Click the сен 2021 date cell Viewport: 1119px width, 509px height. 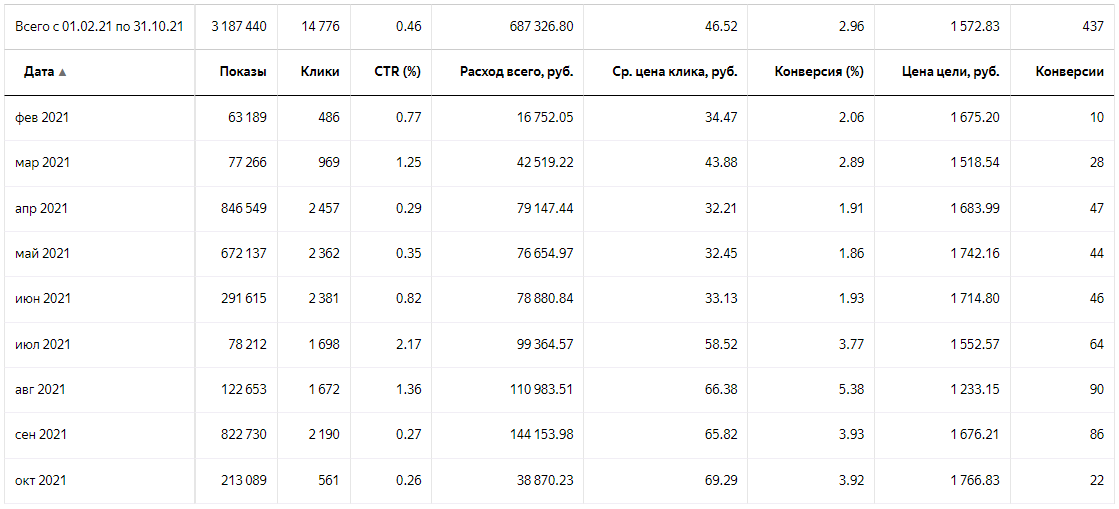(41, 435)
